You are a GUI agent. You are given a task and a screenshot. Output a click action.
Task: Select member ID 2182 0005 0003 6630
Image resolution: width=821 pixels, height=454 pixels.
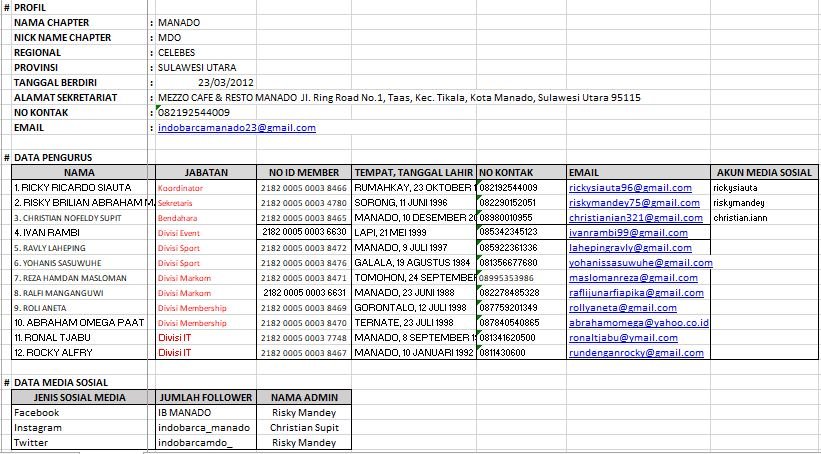point(304,232)
